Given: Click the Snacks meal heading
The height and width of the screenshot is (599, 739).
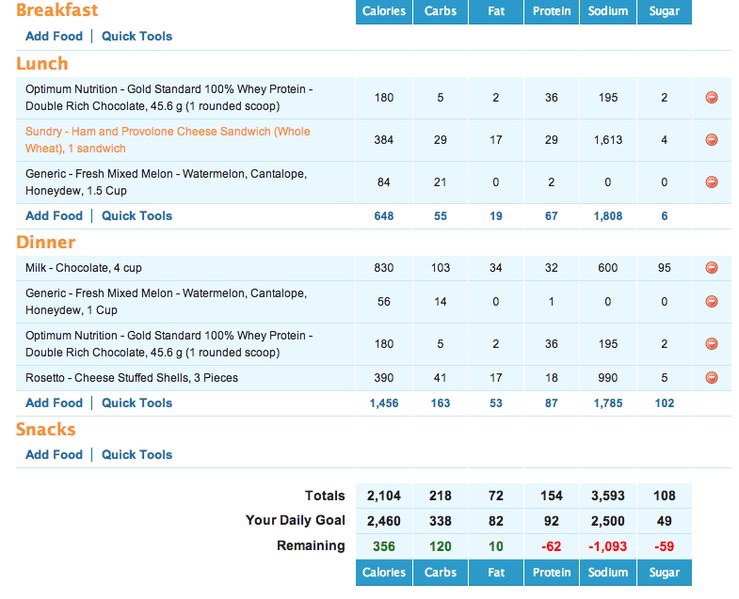Looking at the screenshot, I should pyautogui.click(x=46, y=429).
